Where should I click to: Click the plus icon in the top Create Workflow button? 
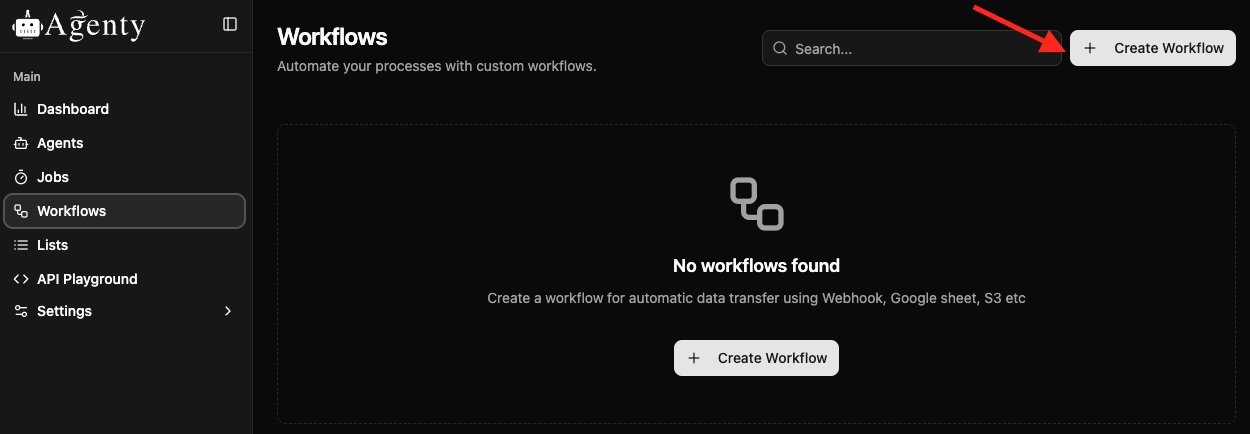coord(1090,48)
